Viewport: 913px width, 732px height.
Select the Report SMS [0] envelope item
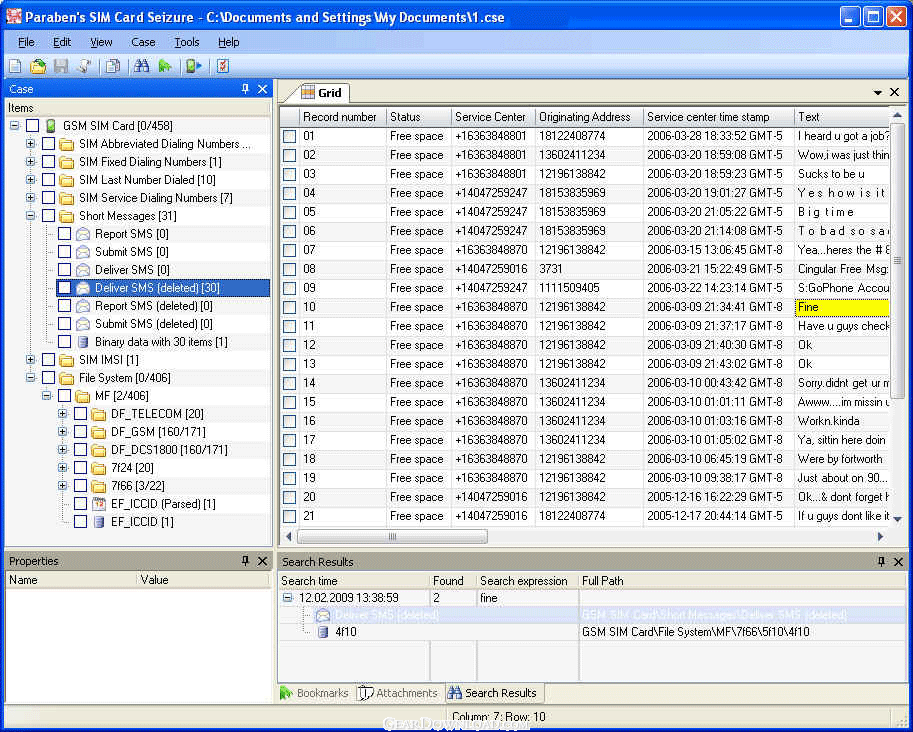[x=132, y=234]
